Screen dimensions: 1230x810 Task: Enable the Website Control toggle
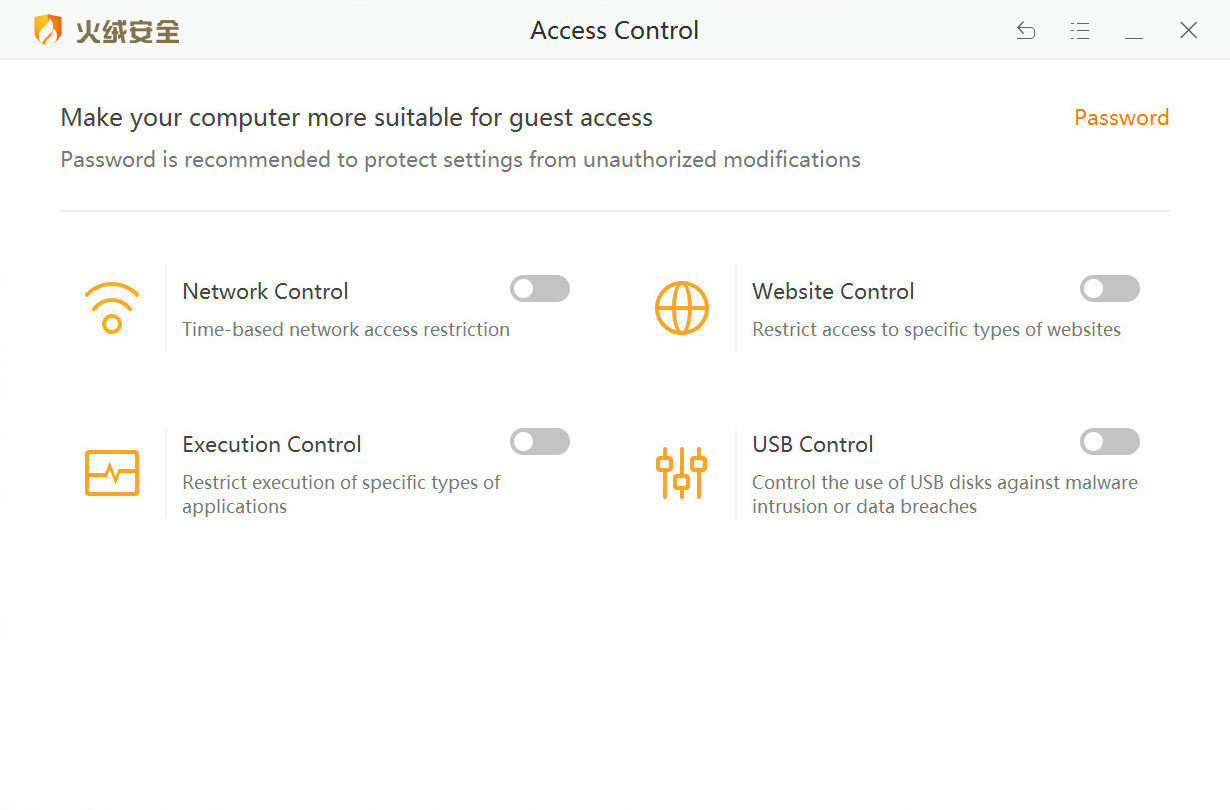[1109, 288]
